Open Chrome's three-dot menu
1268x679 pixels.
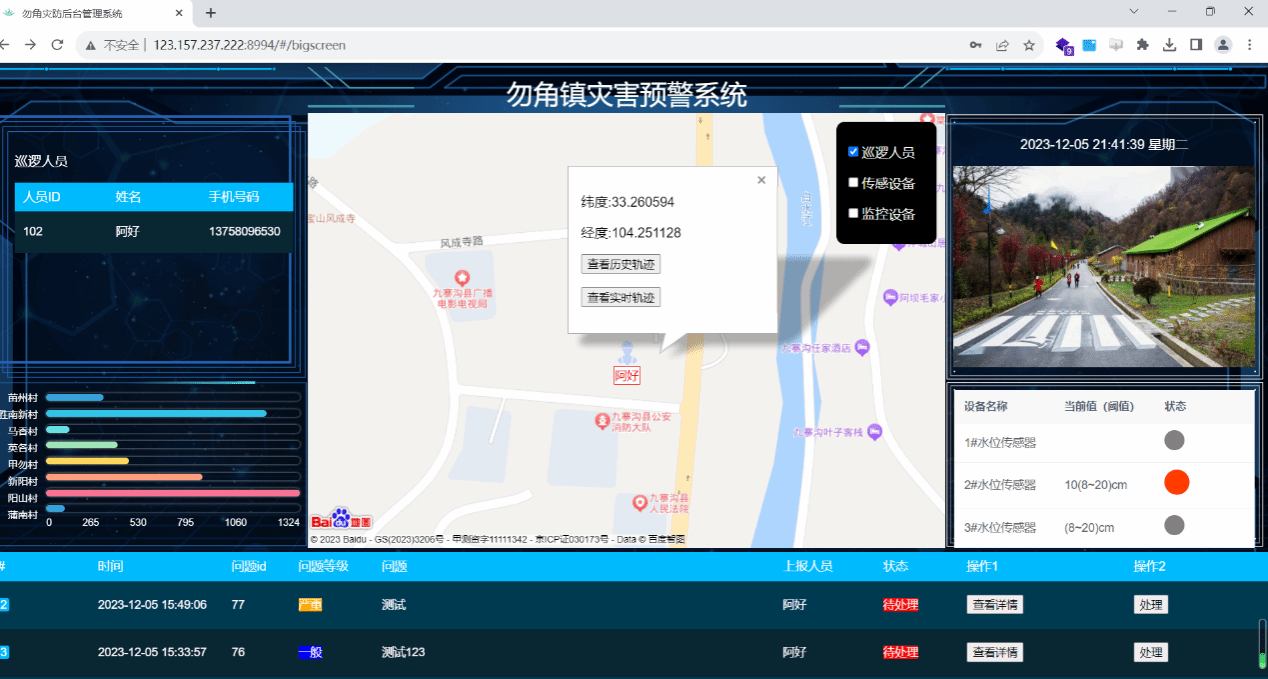tap(1249, 45)
